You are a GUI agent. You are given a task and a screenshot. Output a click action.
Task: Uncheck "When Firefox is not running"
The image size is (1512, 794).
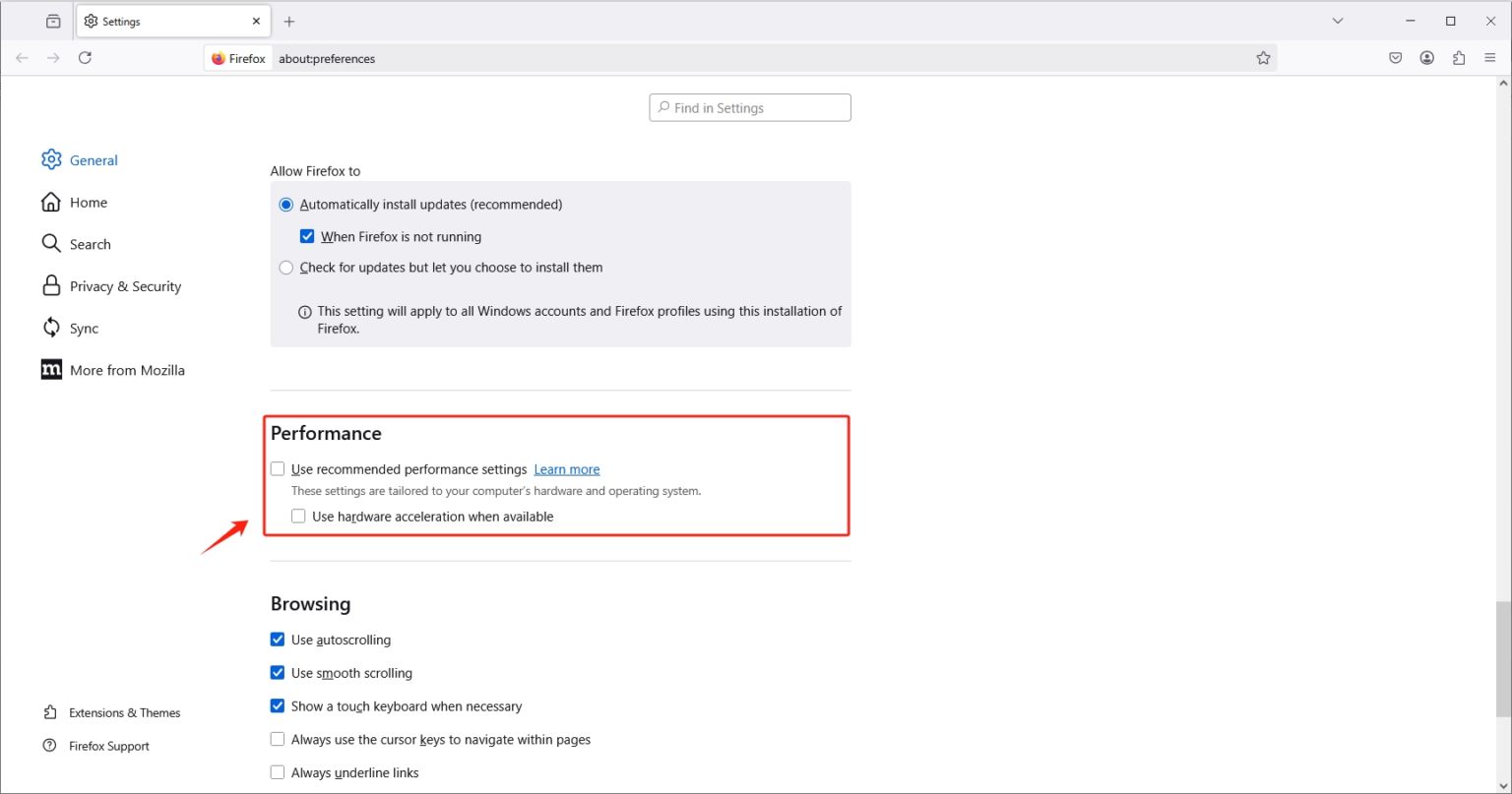(307, 235)
